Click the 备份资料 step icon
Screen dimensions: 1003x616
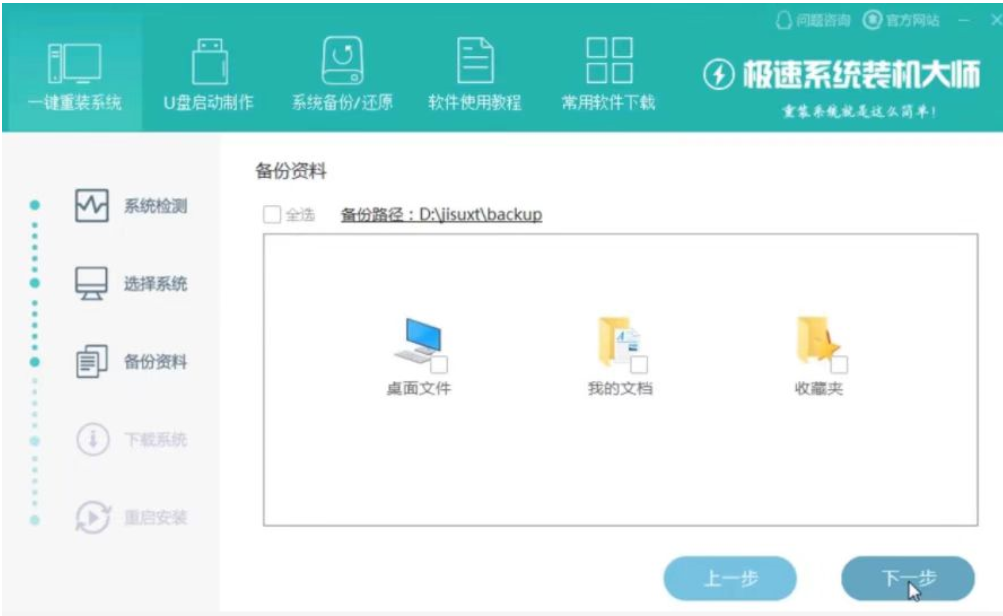(92, 363)
